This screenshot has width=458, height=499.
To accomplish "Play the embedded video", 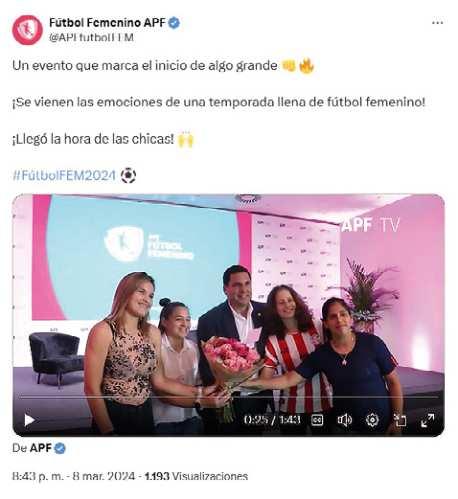I will (x=29, y=420).
